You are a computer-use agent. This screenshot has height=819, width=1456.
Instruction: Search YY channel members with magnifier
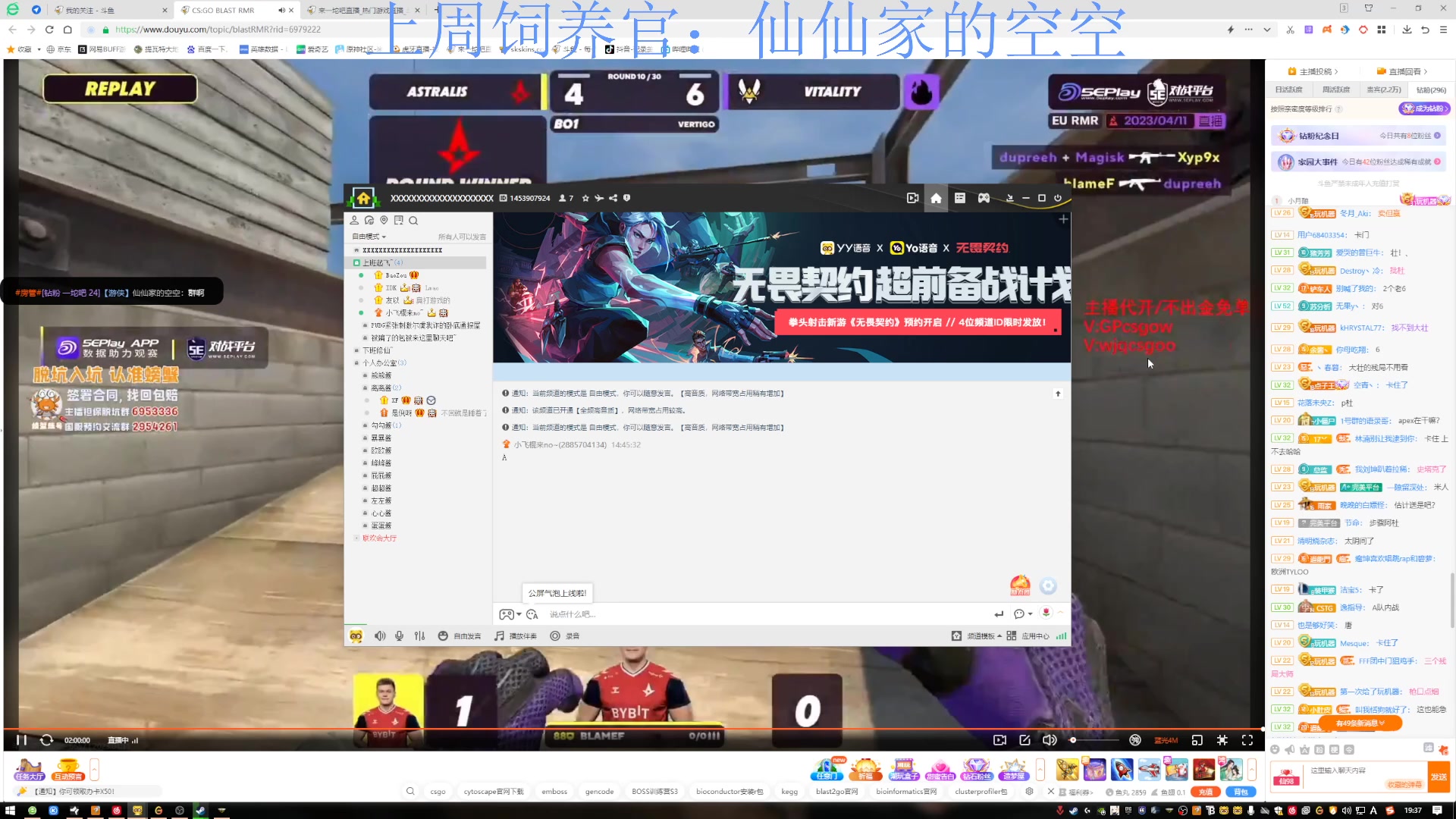[413, 221]
